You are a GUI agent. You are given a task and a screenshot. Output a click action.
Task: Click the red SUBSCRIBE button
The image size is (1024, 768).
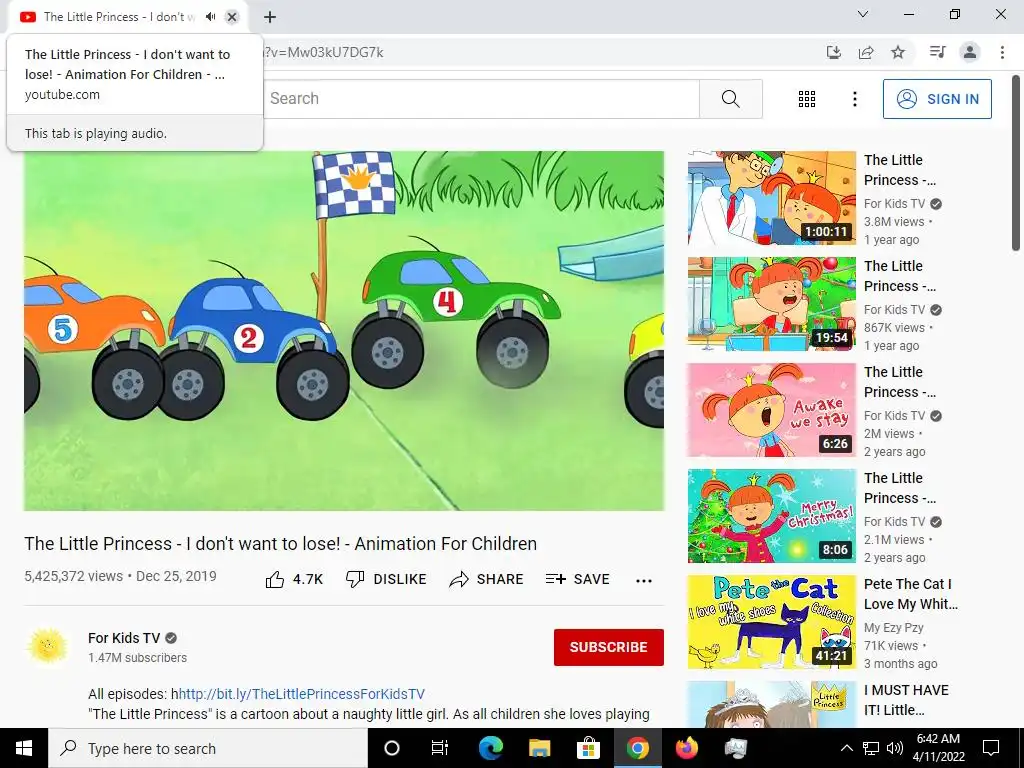click(609, 647)
